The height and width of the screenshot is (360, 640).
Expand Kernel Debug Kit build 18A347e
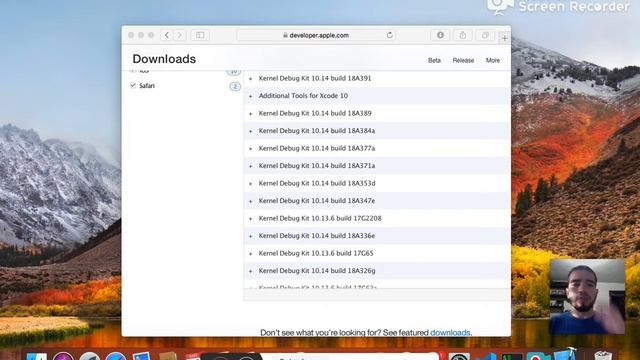coord(251,201)
